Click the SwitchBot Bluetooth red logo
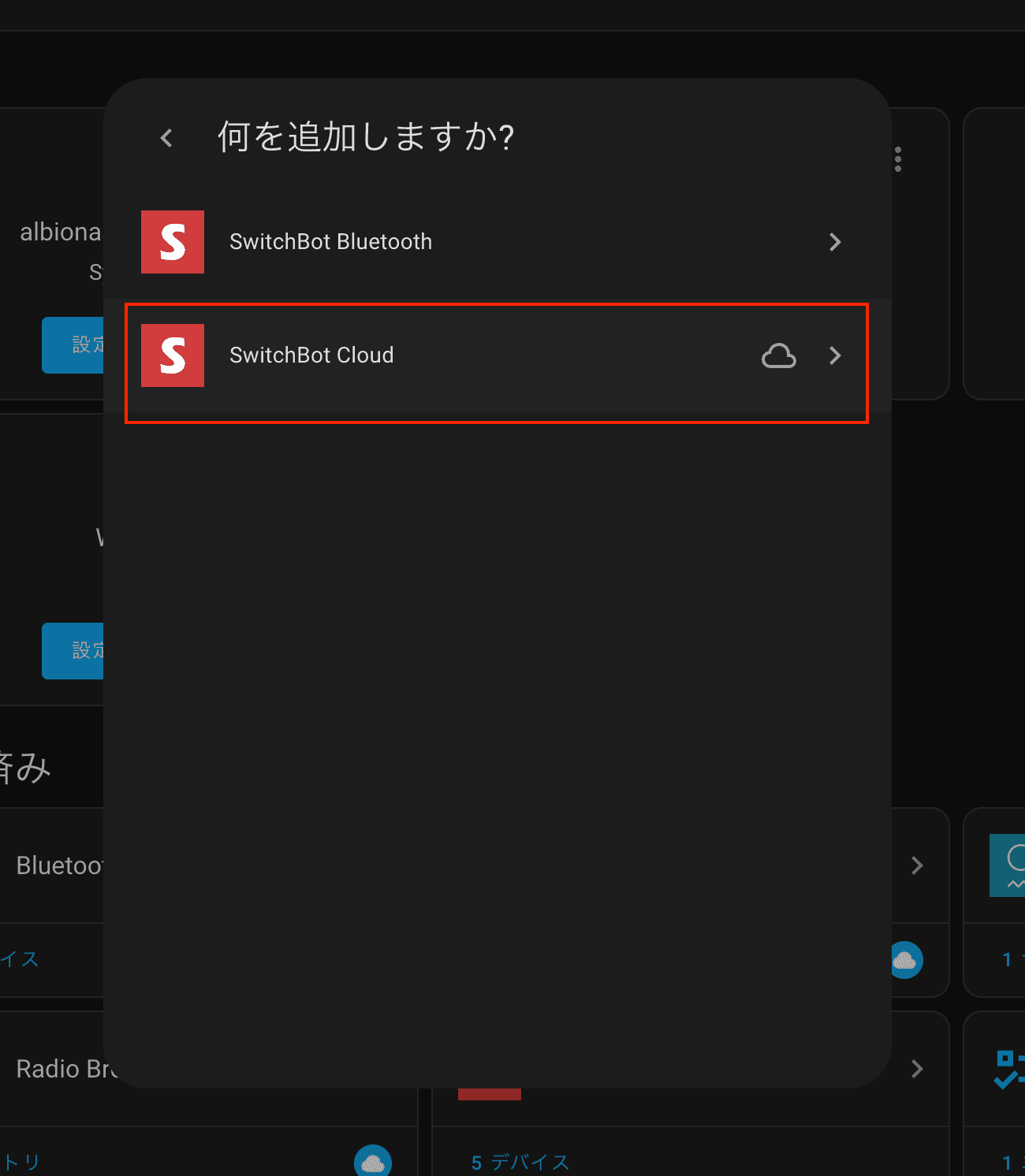The image size is (1025, 1176). pyautogui.click(x=173, y=242)
